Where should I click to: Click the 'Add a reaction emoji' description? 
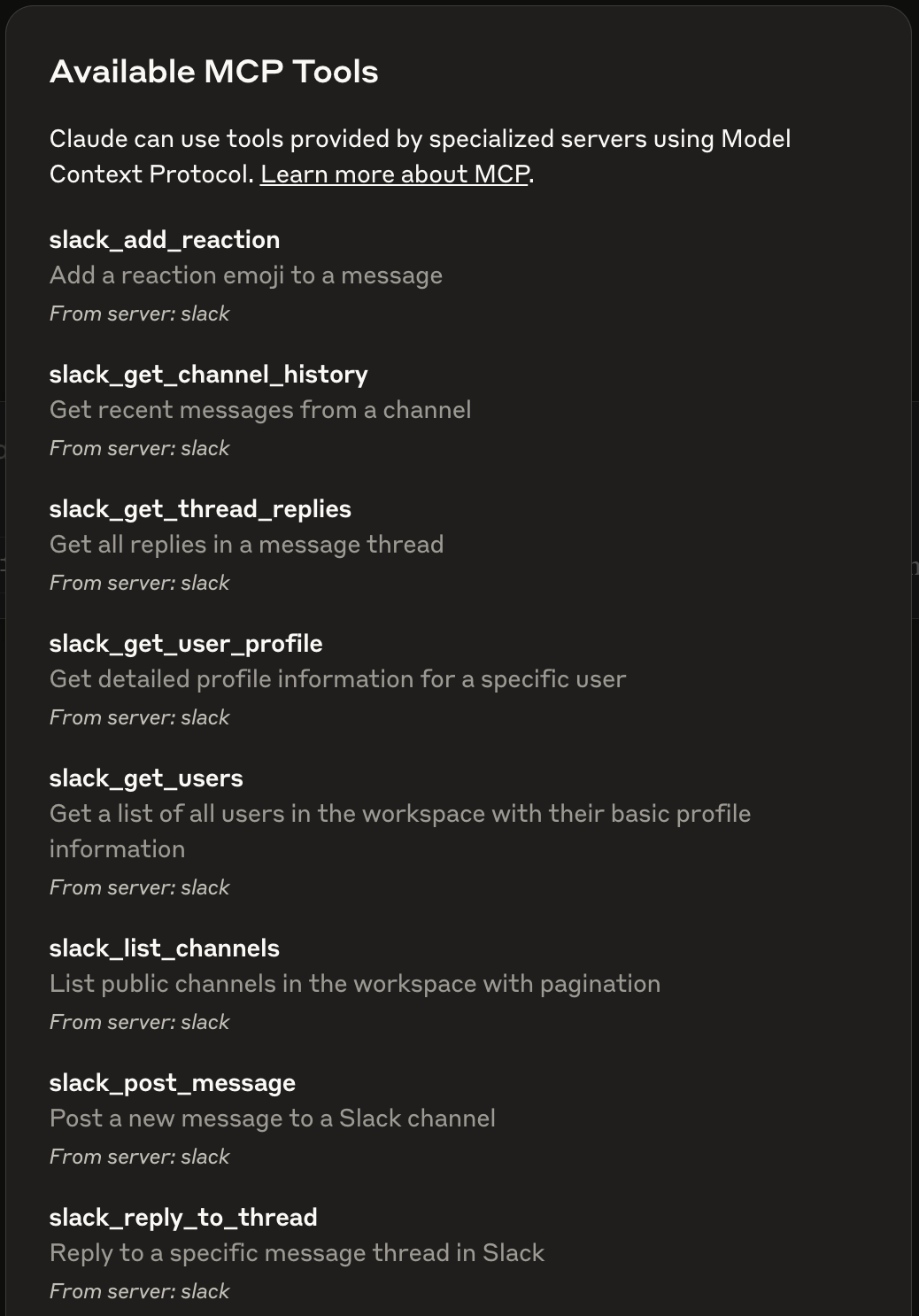pyautogui.click(x=246, y=275)
